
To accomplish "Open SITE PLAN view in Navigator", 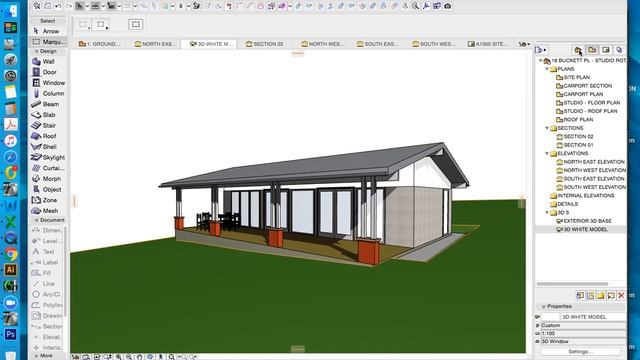I will click(573, 77).
